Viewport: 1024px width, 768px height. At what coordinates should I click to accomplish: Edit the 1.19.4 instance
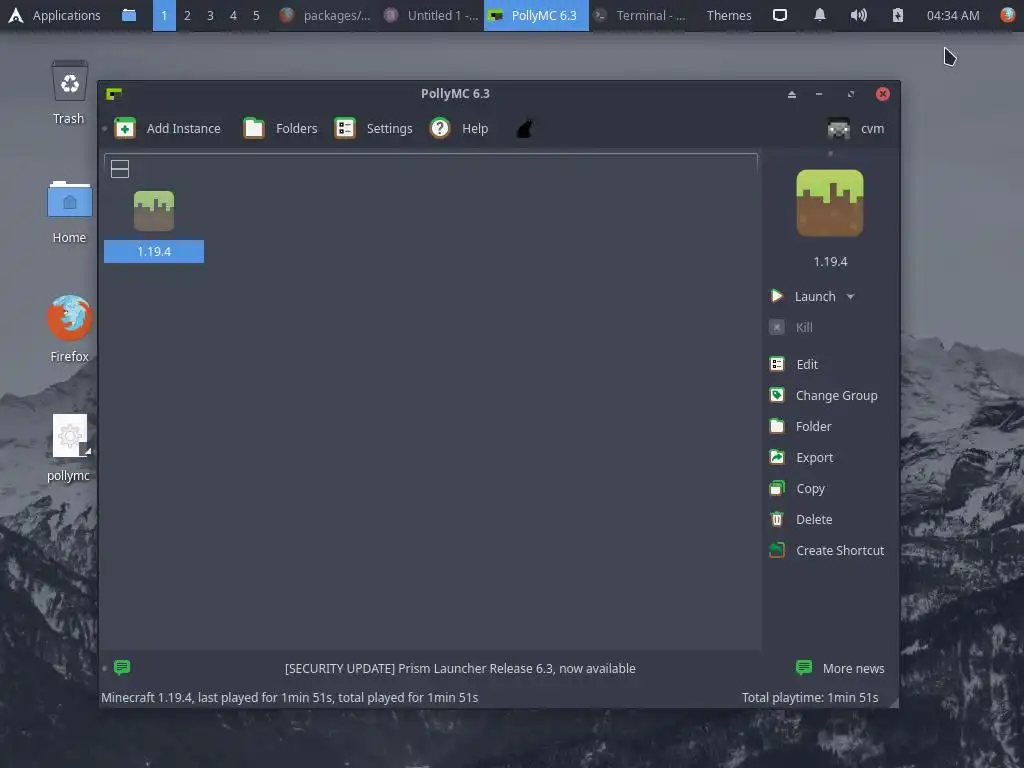tap(794, 364)
